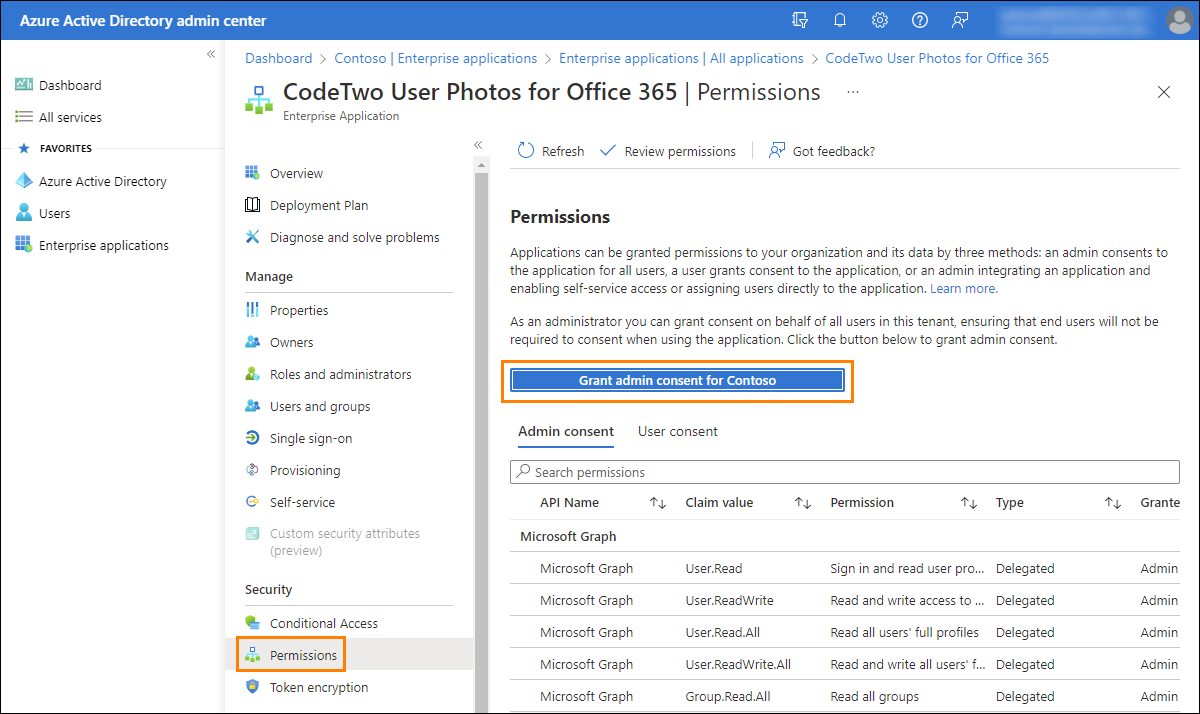This screenshot has width=1200, height=714.
Task: Click the Enterprise applications grid icon
Action: point(24,245)
